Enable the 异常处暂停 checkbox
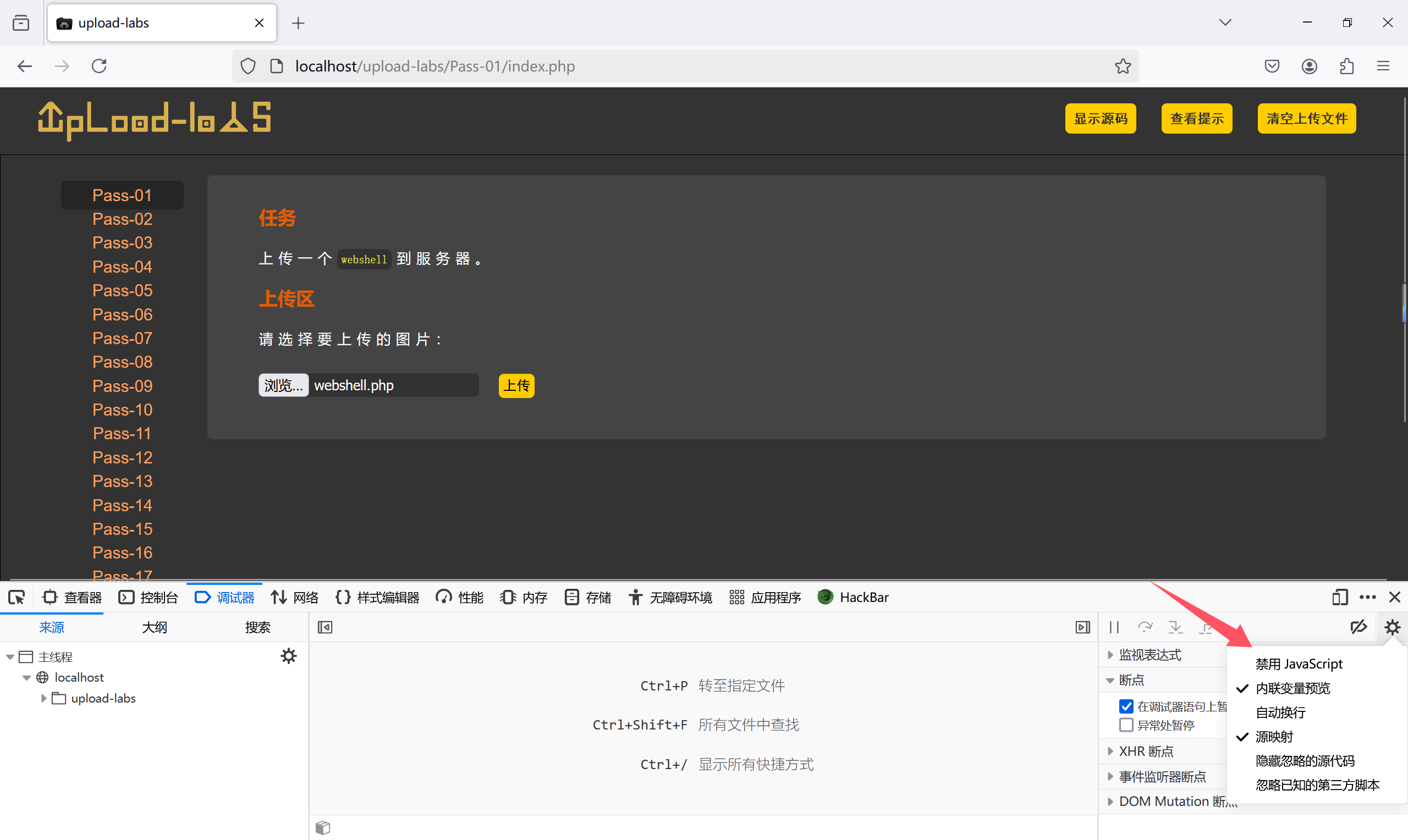The height and width of the screenshot is (840, 1408). 1125,725
